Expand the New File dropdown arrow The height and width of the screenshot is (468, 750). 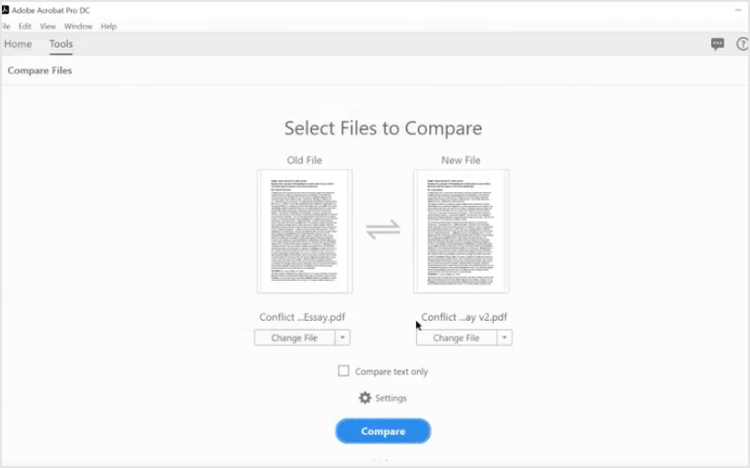[x=505, y=338]
